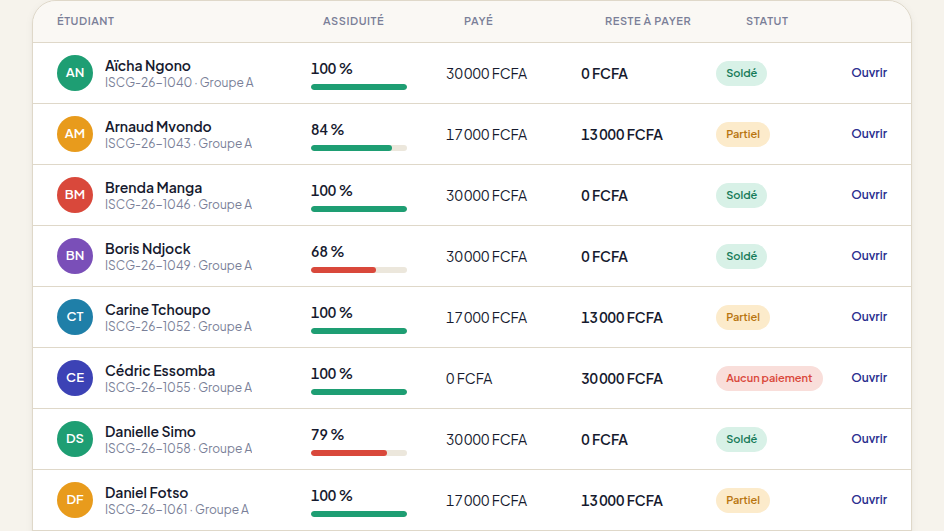This screenshot has width=944, height=531.
Task: Click Cédric Essomba's 0 FCFA paid amount
Action: click(469, 379)
